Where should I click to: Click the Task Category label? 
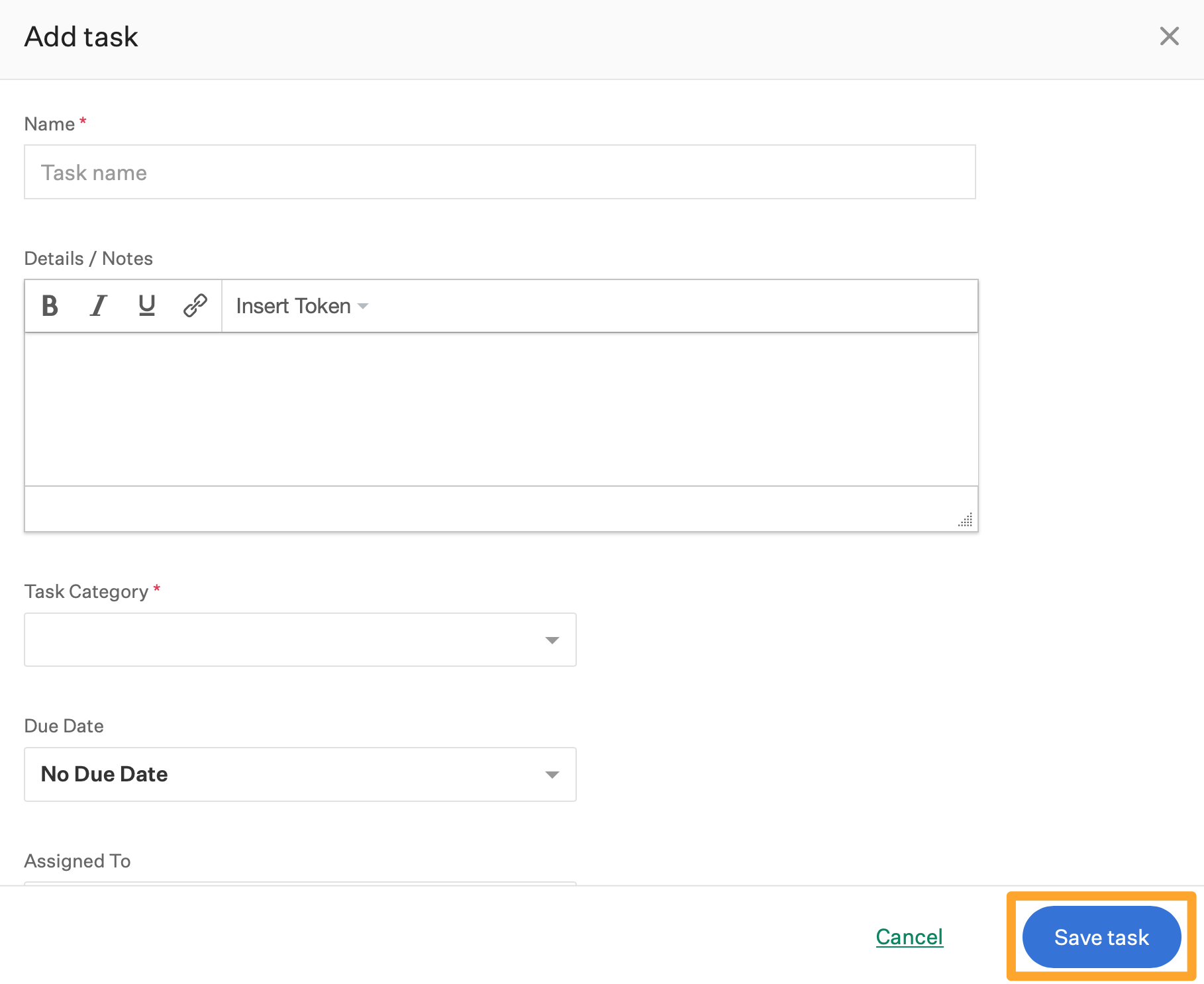tap(86, 591)
